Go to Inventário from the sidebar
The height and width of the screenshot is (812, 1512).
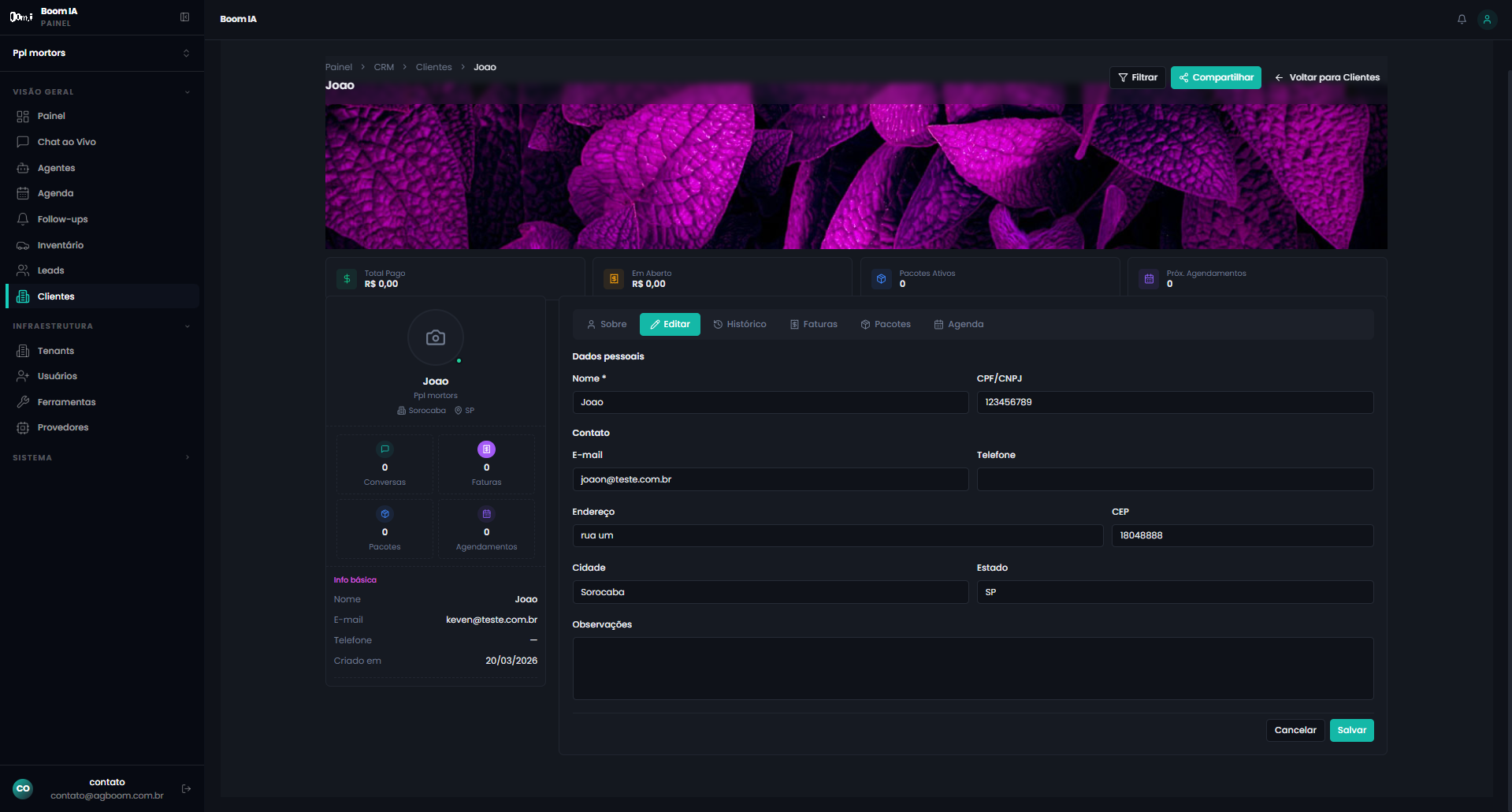coord(61,244)
